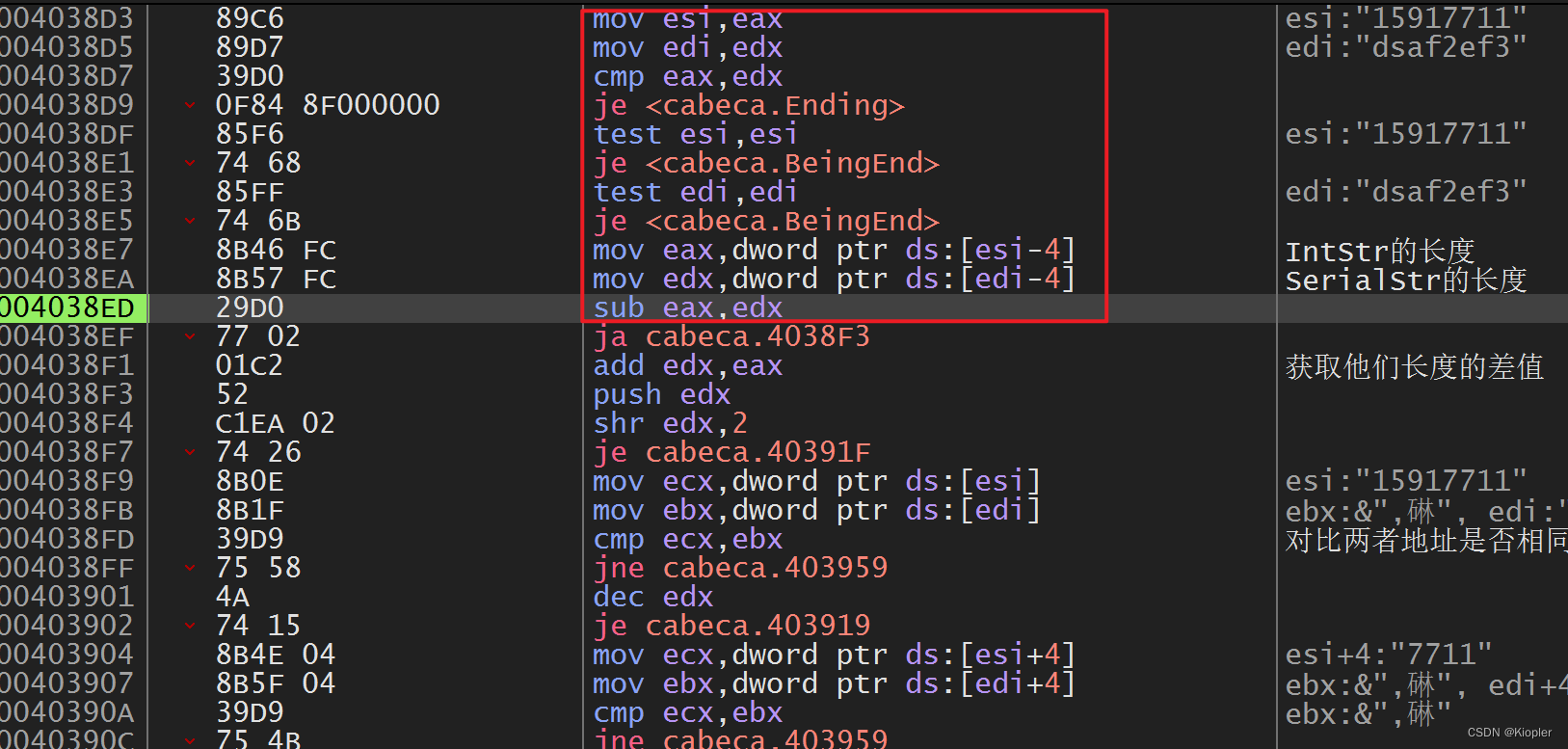Click the 'test esi,esi' instruction
Screen dimensions: 1568x749
point(696,134)
